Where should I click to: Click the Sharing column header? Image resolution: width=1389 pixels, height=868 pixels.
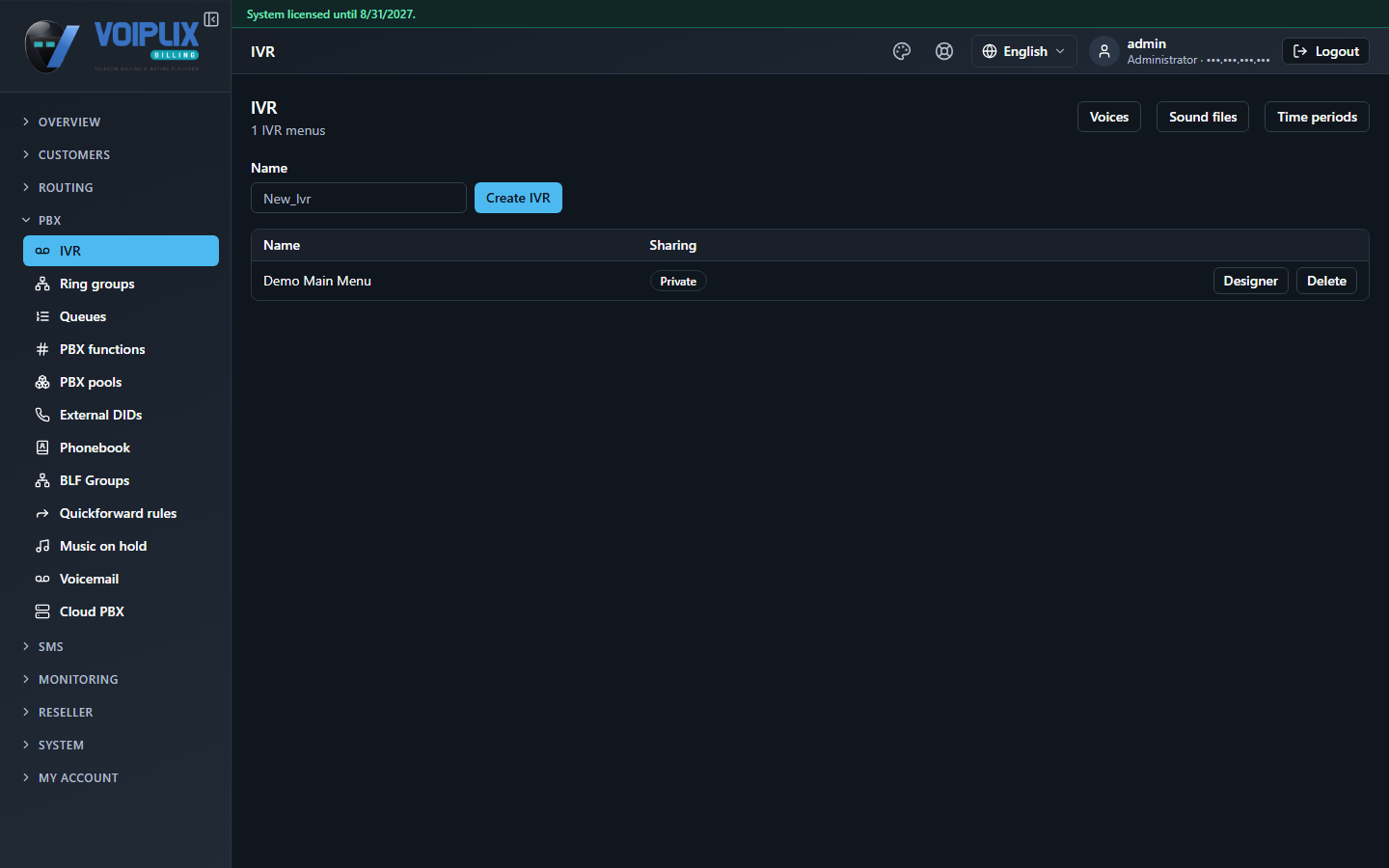672,245
